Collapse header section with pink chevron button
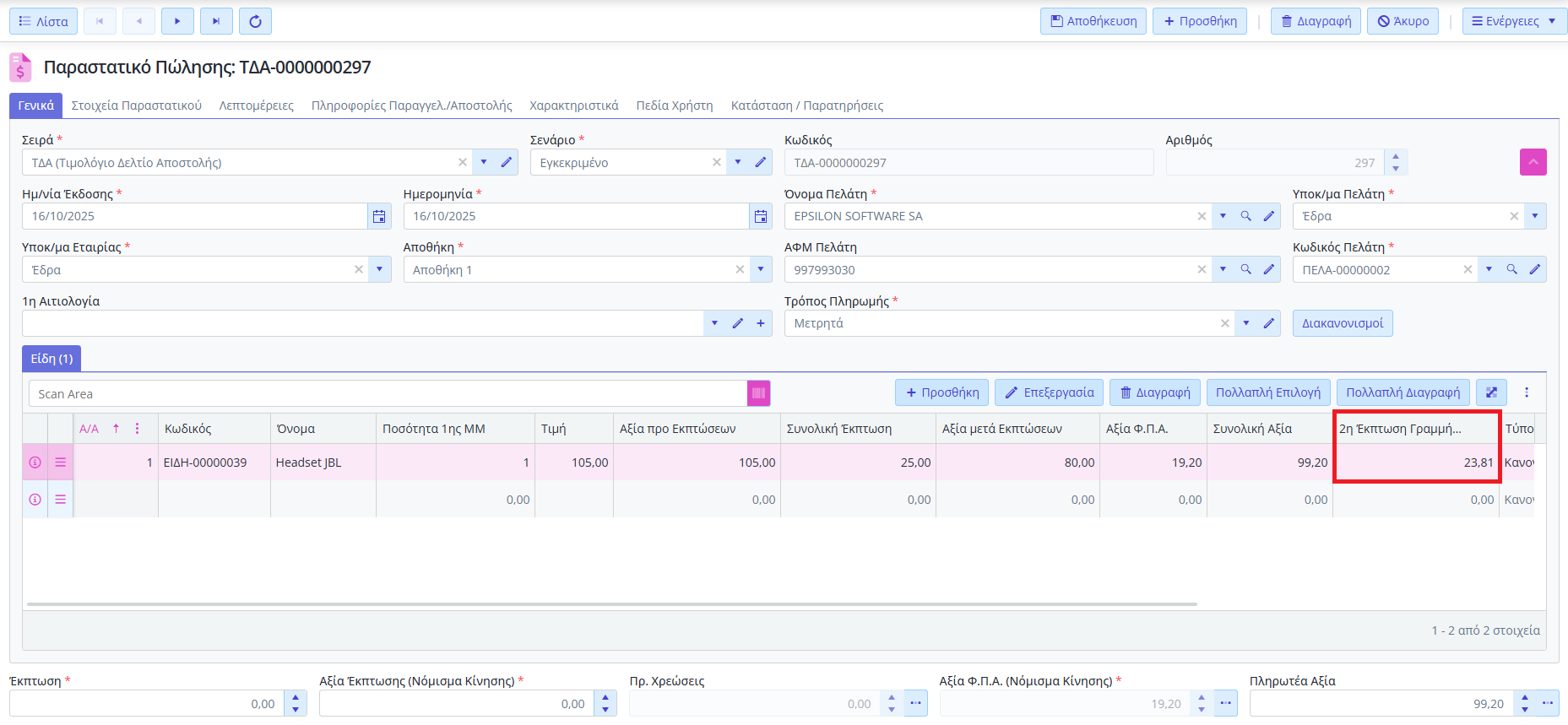The height and width of the screenshot is (725, 1568). [1533, 162]
